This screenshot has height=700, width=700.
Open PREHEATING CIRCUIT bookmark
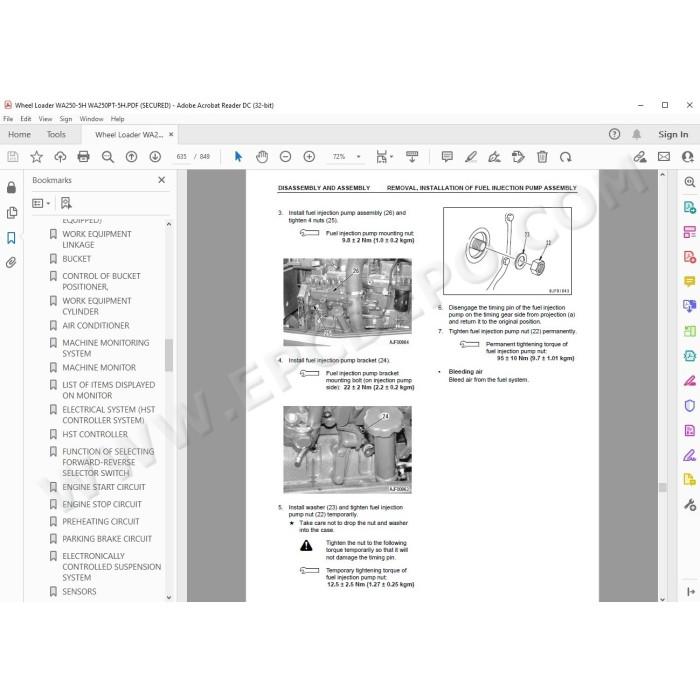pyautogui.click(x=100, y=521)
